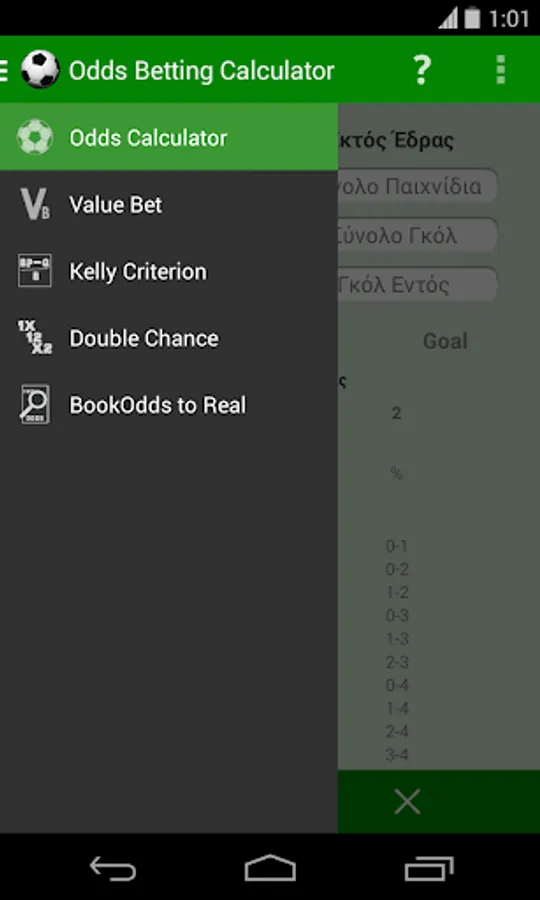Choose Kelly Criterion from the drawer

[169, 271]
